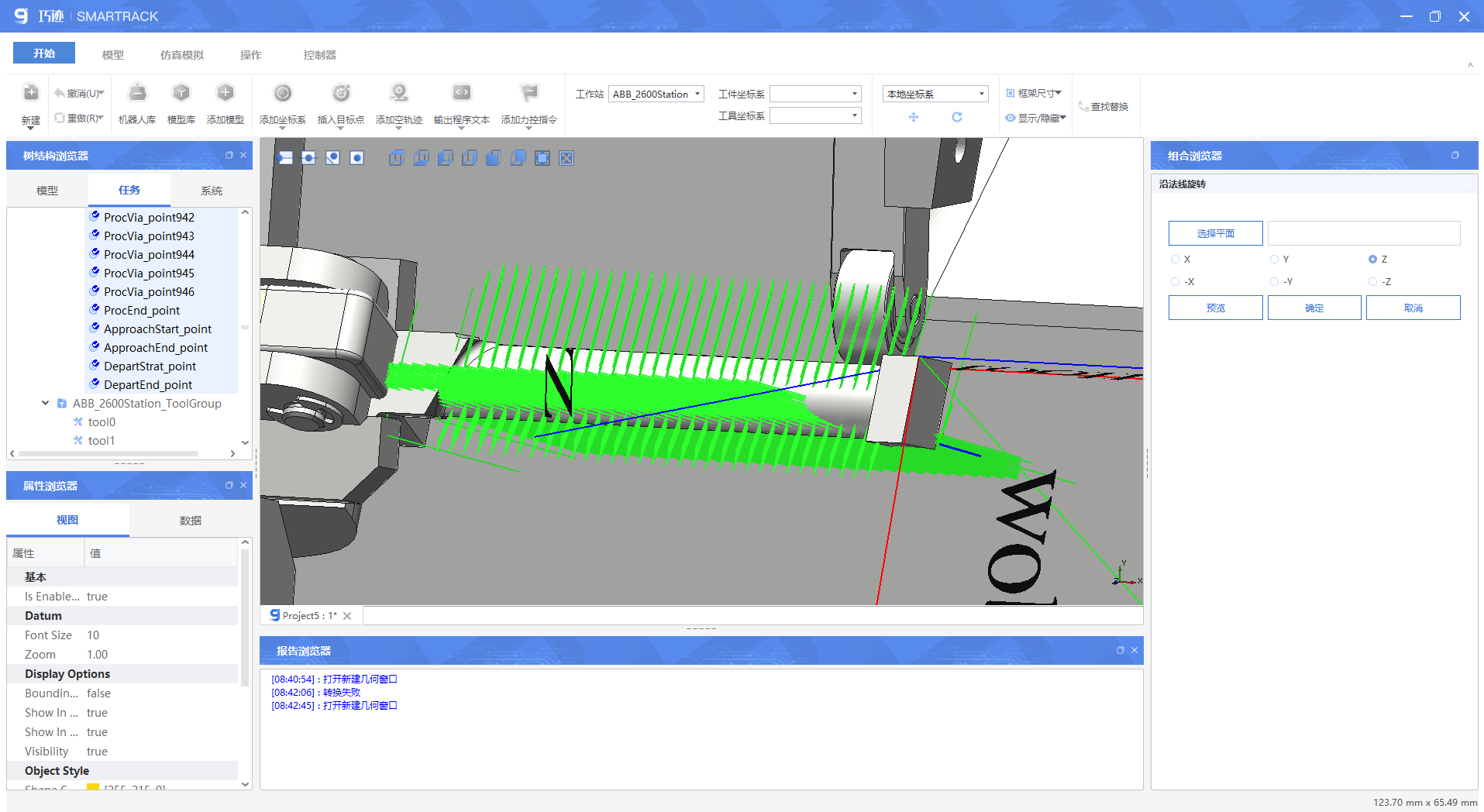Switch to the fifth shaded cube view icon
Viewport: 1484px width, 812px height.
click(x=494, y=158)
